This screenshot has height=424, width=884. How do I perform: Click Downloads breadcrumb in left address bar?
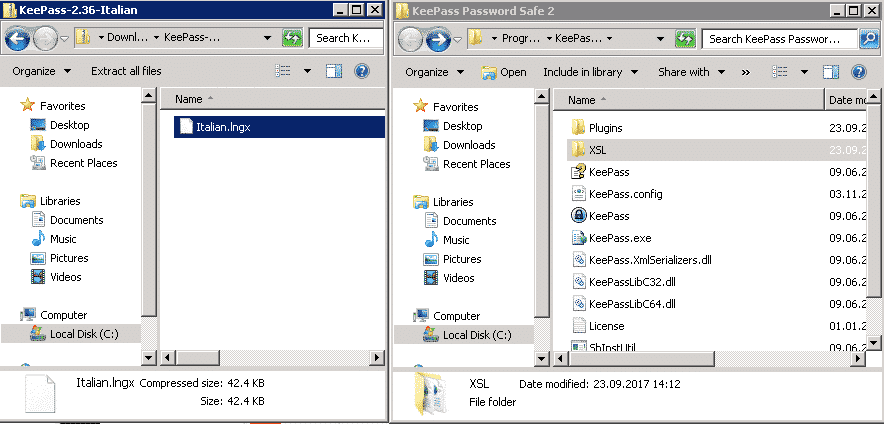tap(127, 38)
